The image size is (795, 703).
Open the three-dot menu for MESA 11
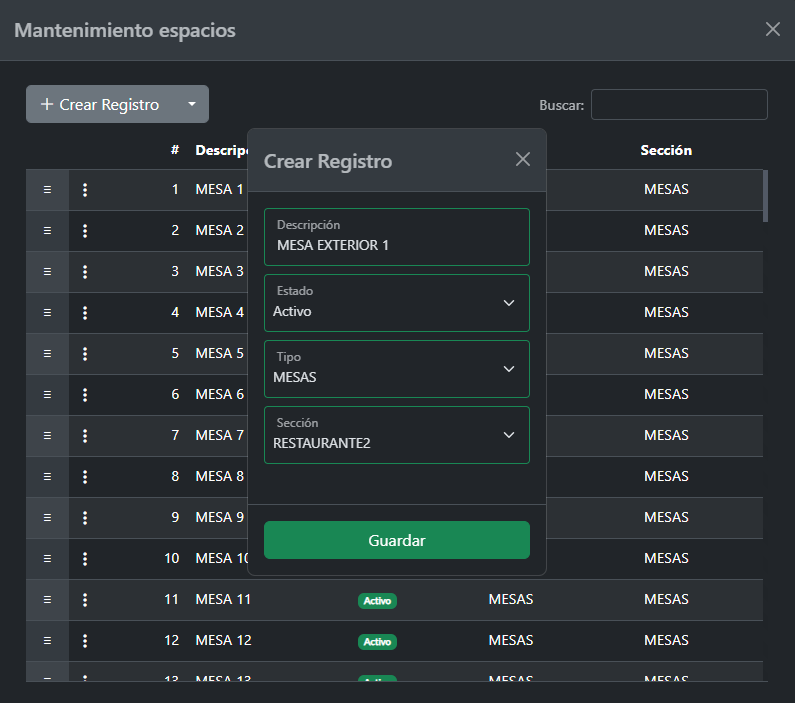coord(85,600)
